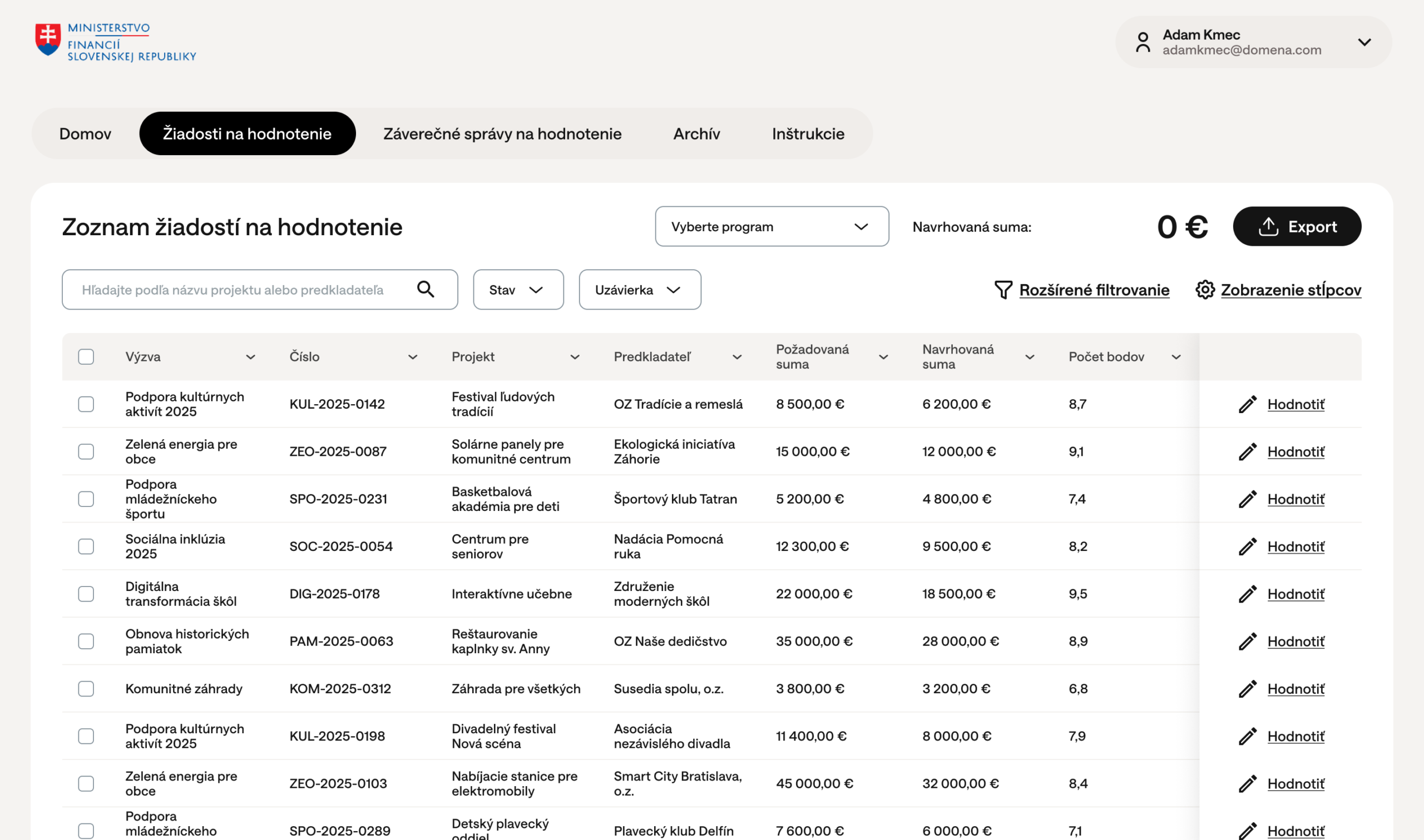Screen dimensions: 1424x840
Task: Click the column settings gear icon
Action: (1205, 290)
